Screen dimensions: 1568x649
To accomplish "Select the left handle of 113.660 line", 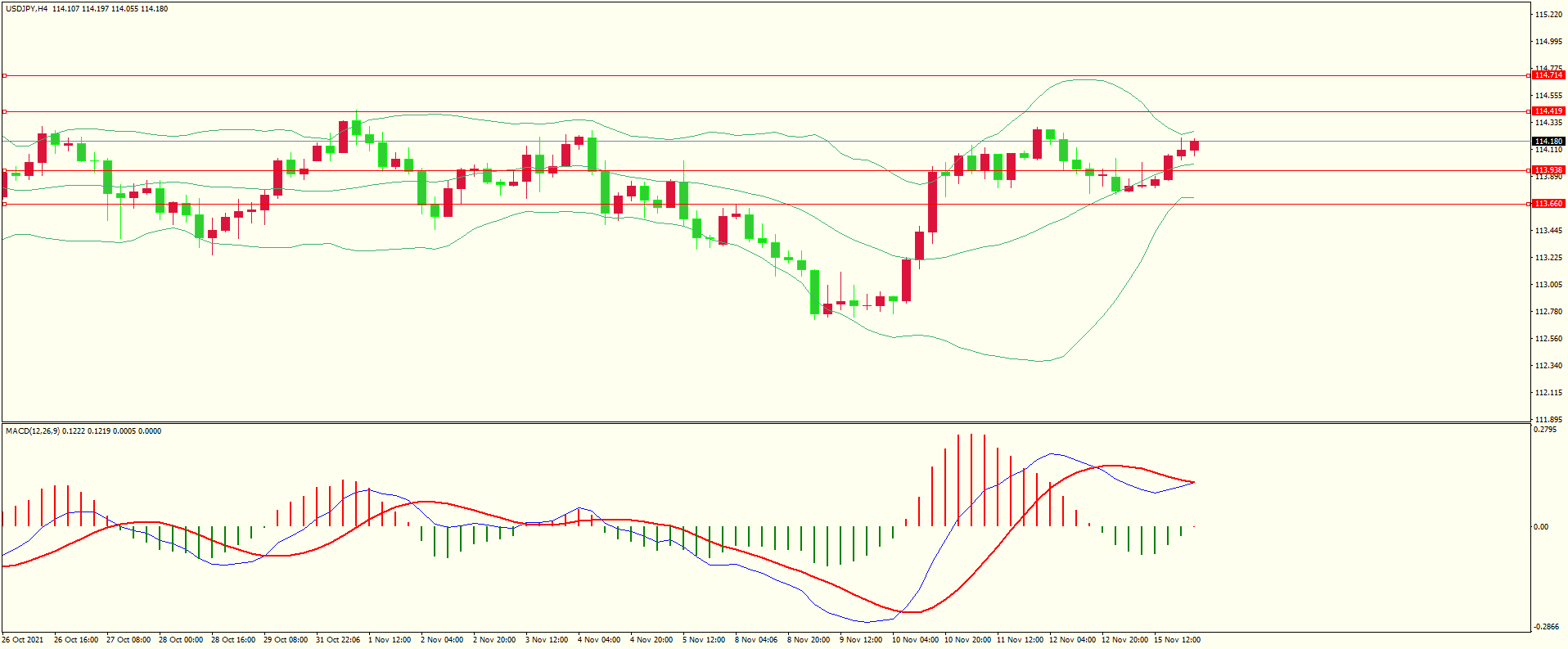I will point(4,204).
